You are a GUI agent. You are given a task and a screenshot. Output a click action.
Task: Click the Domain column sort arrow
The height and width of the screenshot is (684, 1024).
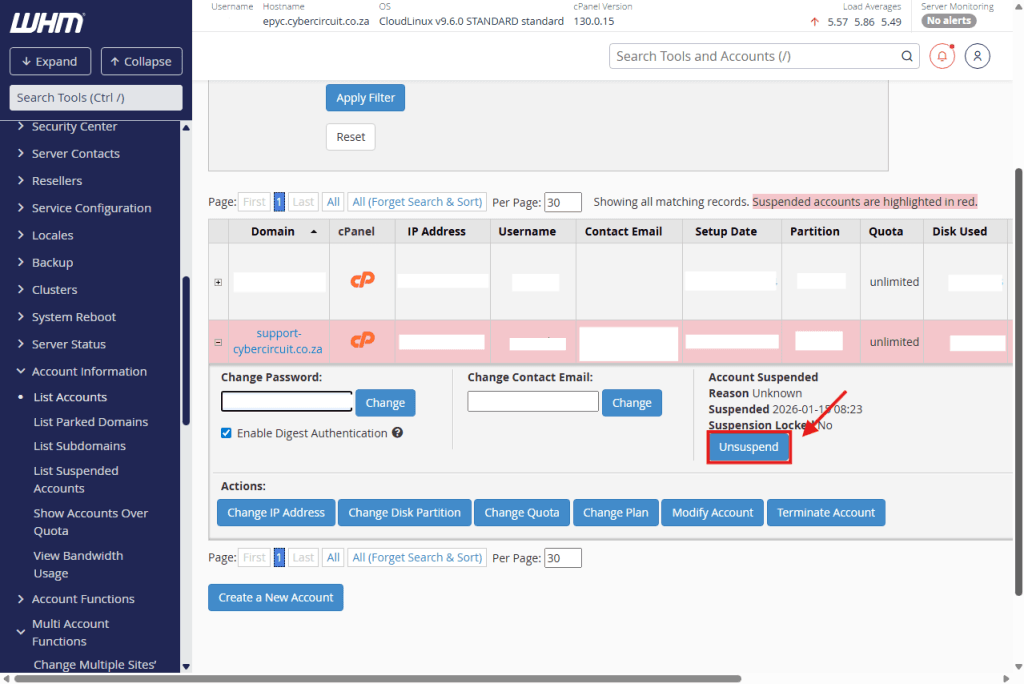click(x=314, y=231)
